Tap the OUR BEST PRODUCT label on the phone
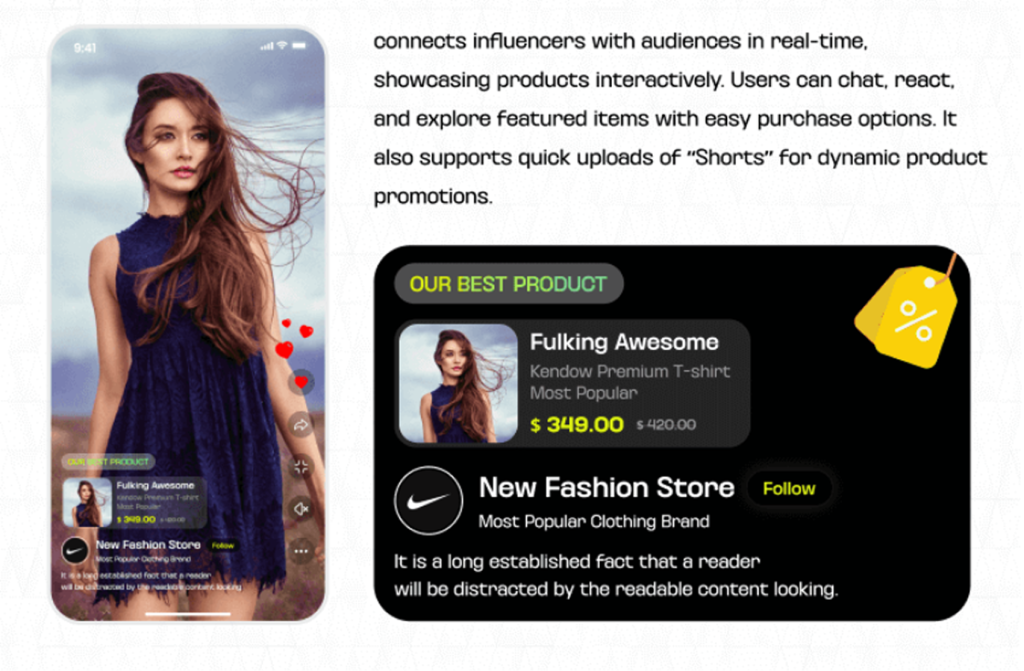This screenshot has width=1024, height=671. tap(108, 461)
